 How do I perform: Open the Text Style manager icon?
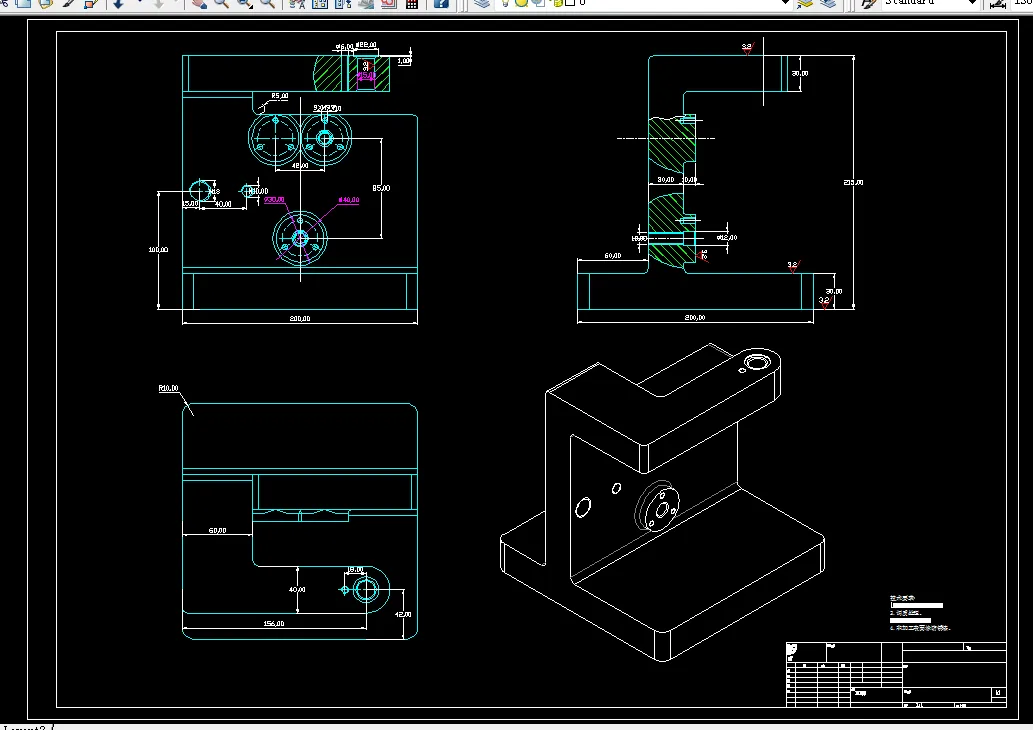tap(868, 3)
